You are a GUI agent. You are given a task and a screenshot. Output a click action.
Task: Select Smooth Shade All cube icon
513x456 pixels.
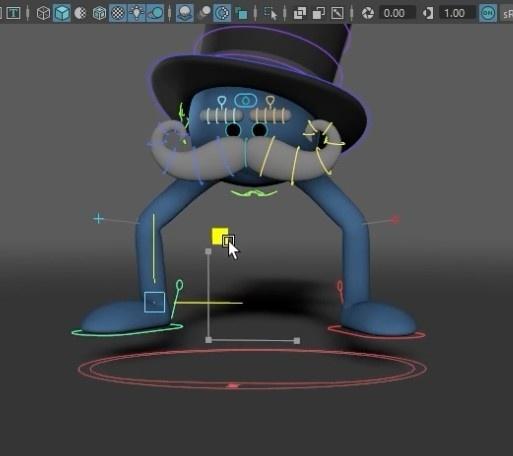click(62, 13)
